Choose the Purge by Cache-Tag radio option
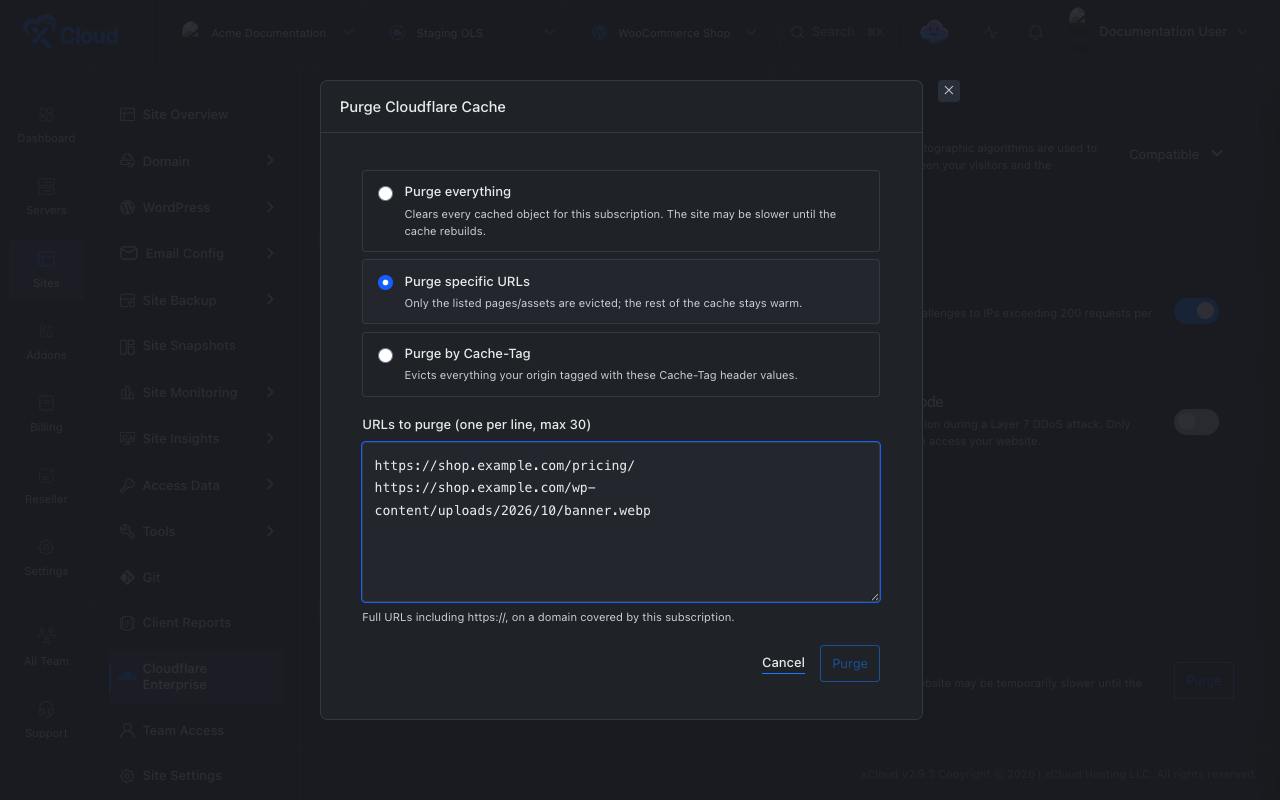 [x=385, y=355]
